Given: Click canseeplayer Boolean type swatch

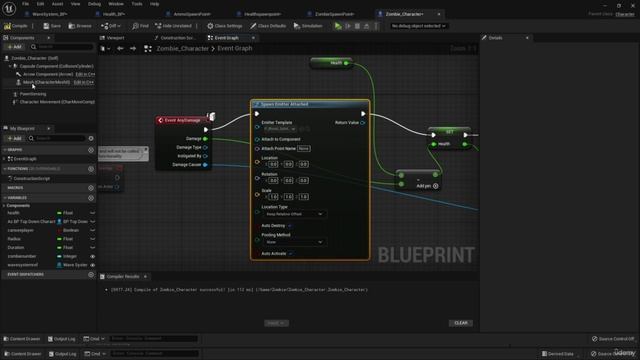Looking at the screenshot, I should 59,231.
